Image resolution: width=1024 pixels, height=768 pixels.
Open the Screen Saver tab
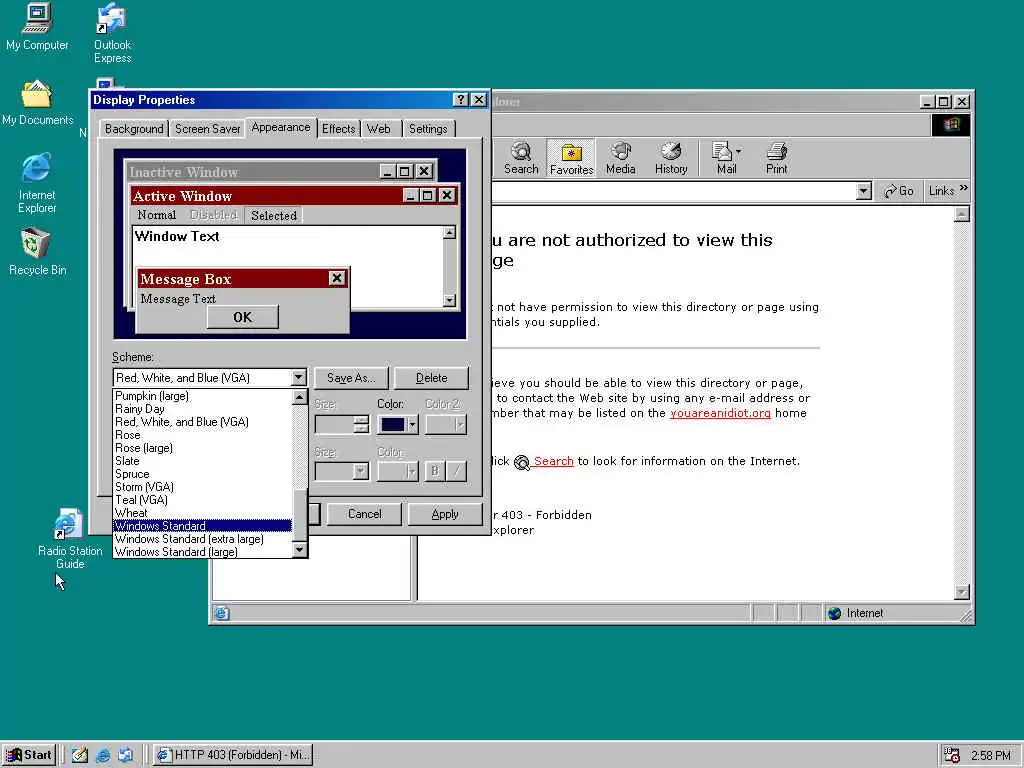[208, 129]
